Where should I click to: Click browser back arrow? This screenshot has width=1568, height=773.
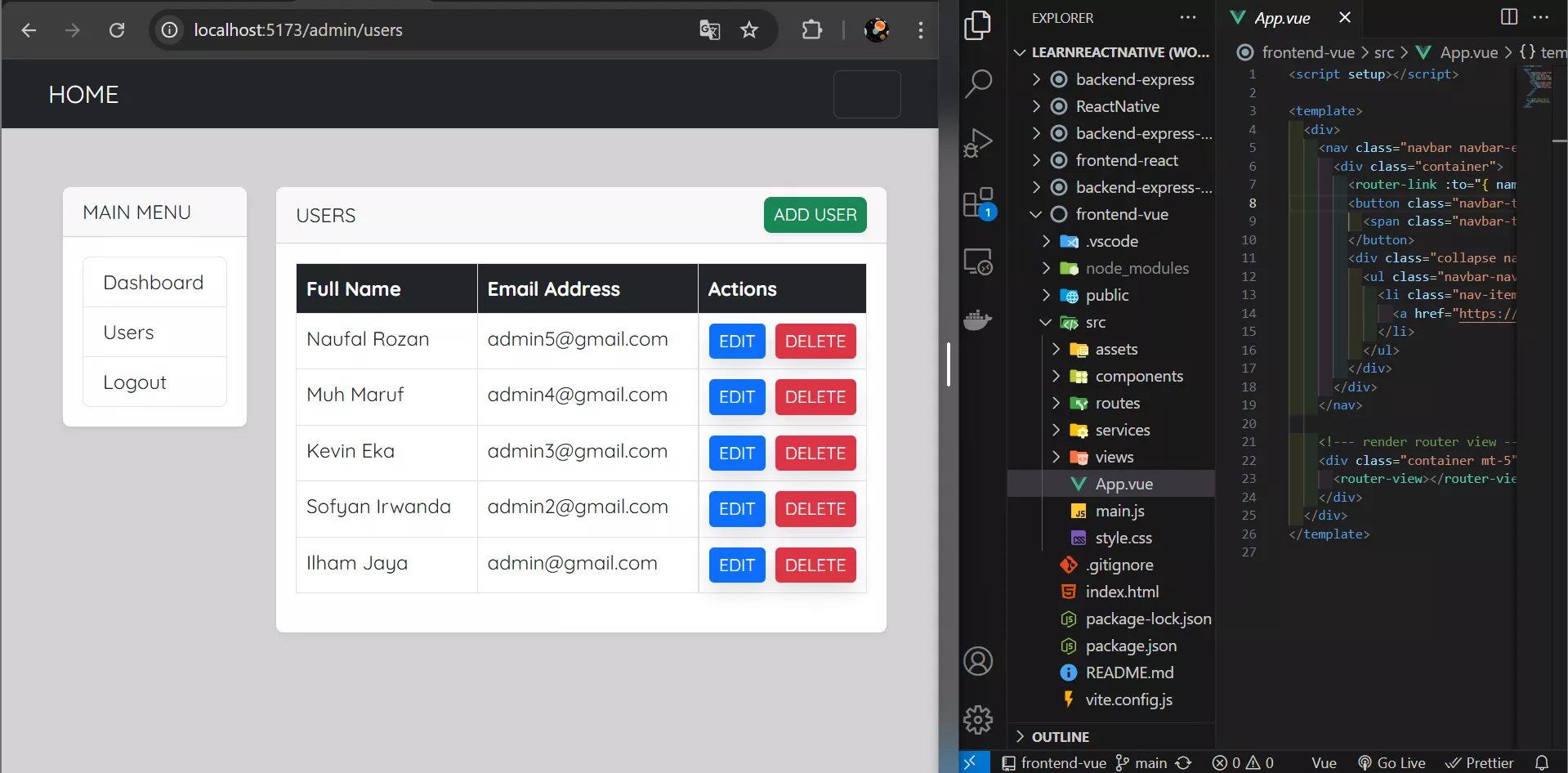(29, 30)
